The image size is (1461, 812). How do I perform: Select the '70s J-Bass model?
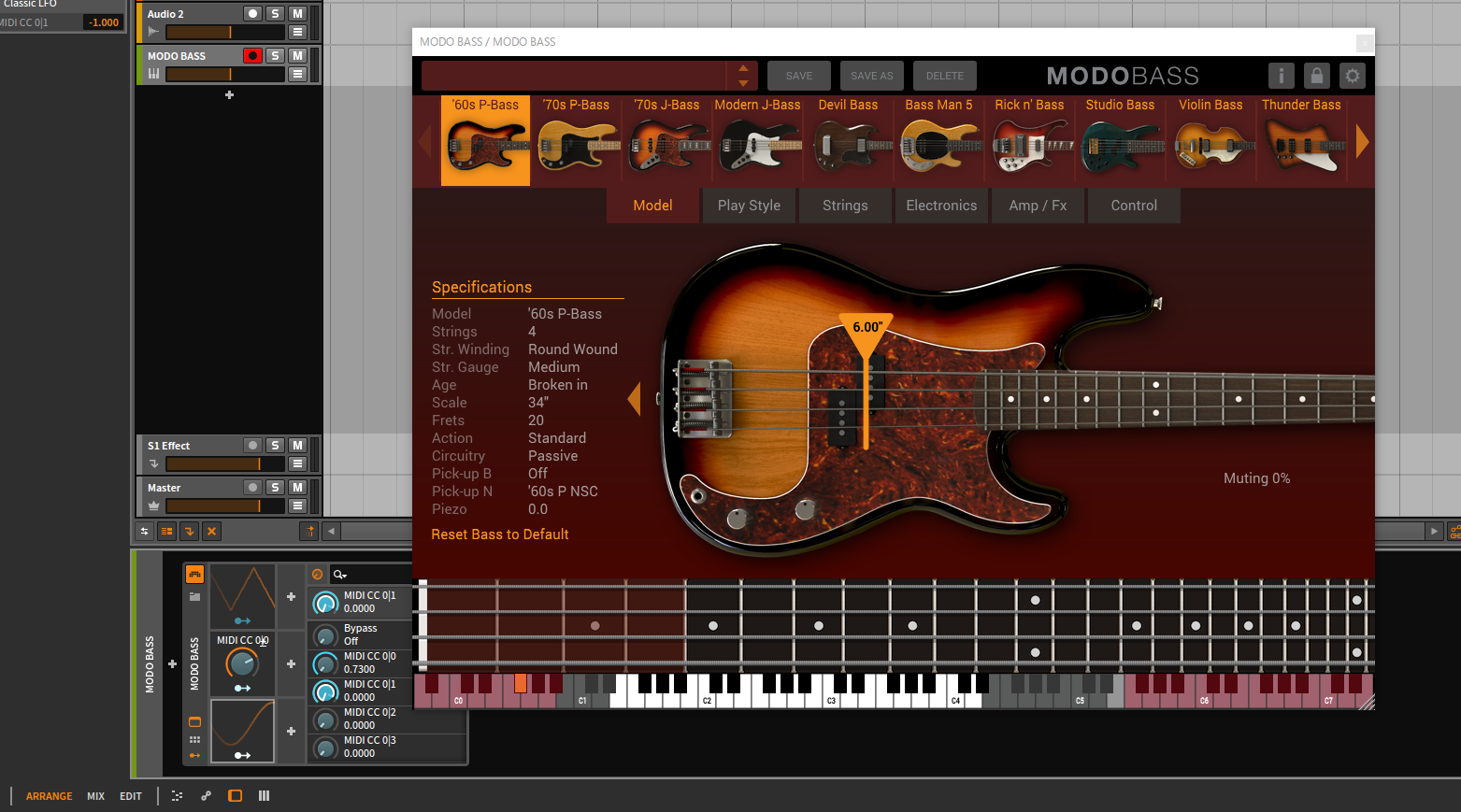pyautogui.click(x=666, y=140)
